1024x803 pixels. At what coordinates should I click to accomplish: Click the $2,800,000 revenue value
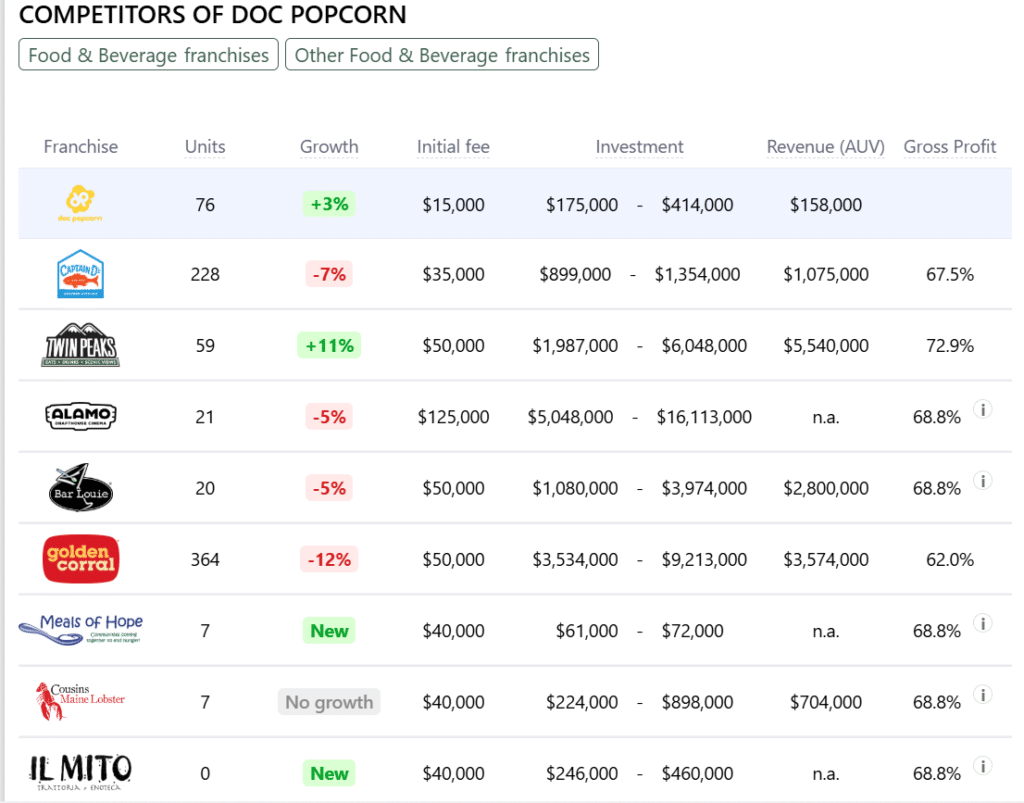pyautogui.click(x=825, y=488)
